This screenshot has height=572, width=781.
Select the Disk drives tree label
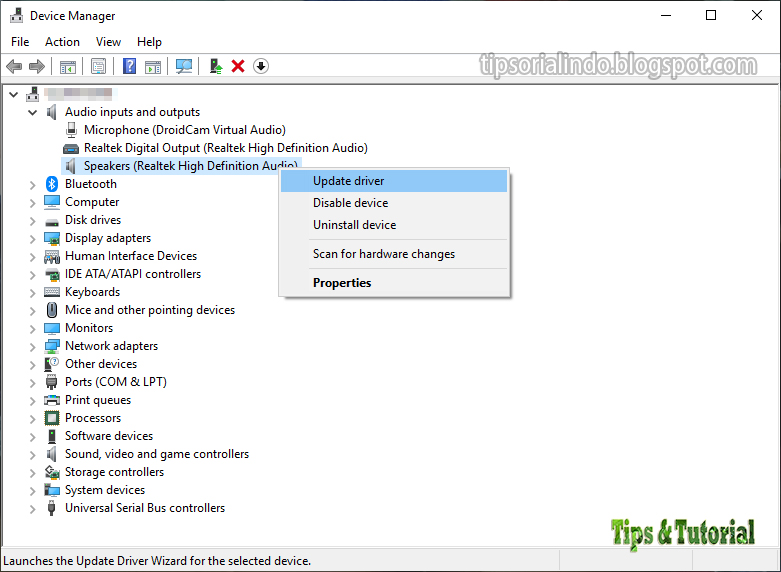point(93,220)
